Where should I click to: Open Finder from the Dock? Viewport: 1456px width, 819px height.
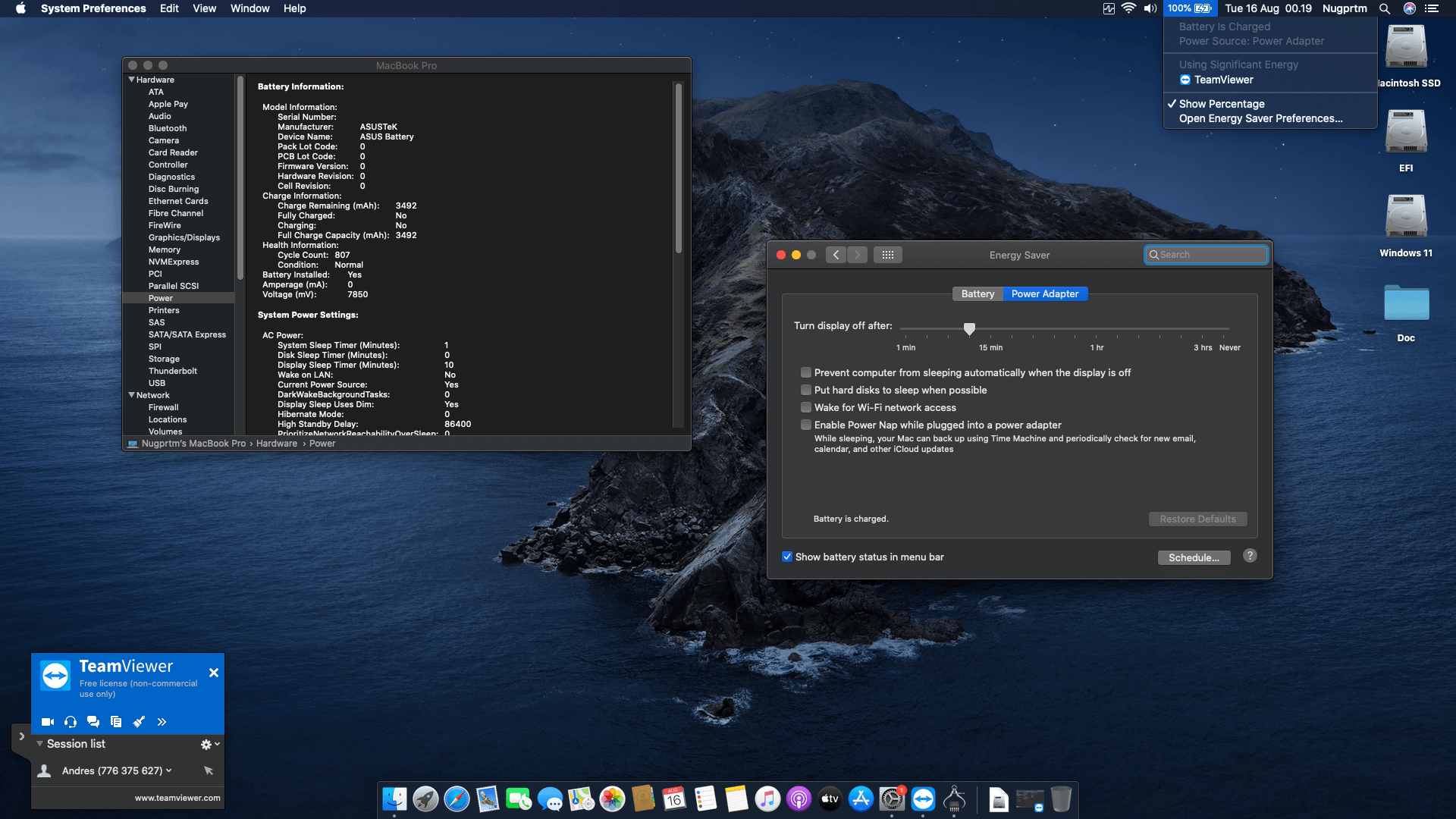[394, 799]
